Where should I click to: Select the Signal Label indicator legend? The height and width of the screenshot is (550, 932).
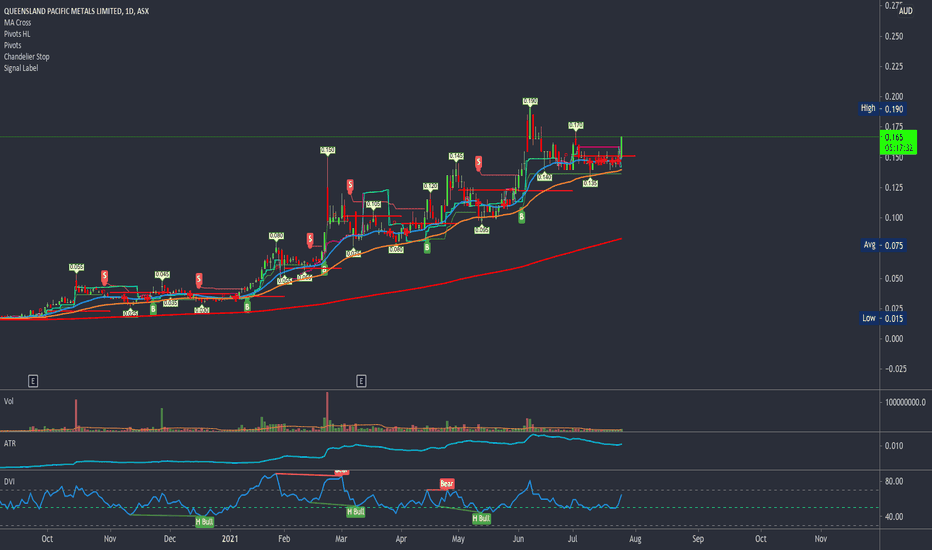(21, 68)
